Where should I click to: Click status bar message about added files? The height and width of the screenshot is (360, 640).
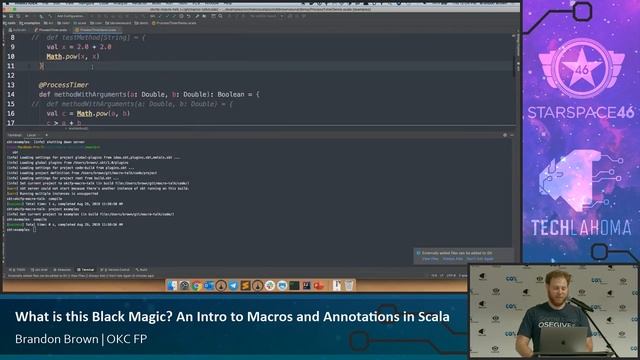coord(81,276)
